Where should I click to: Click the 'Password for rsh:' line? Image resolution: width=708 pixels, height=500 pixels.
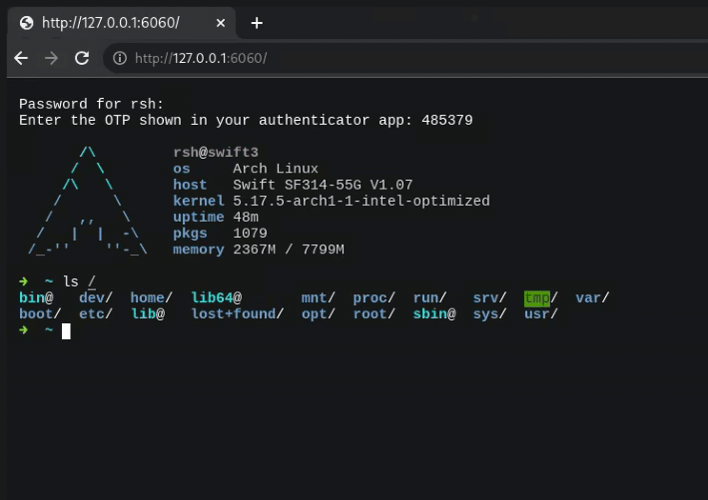coord(91,104)
